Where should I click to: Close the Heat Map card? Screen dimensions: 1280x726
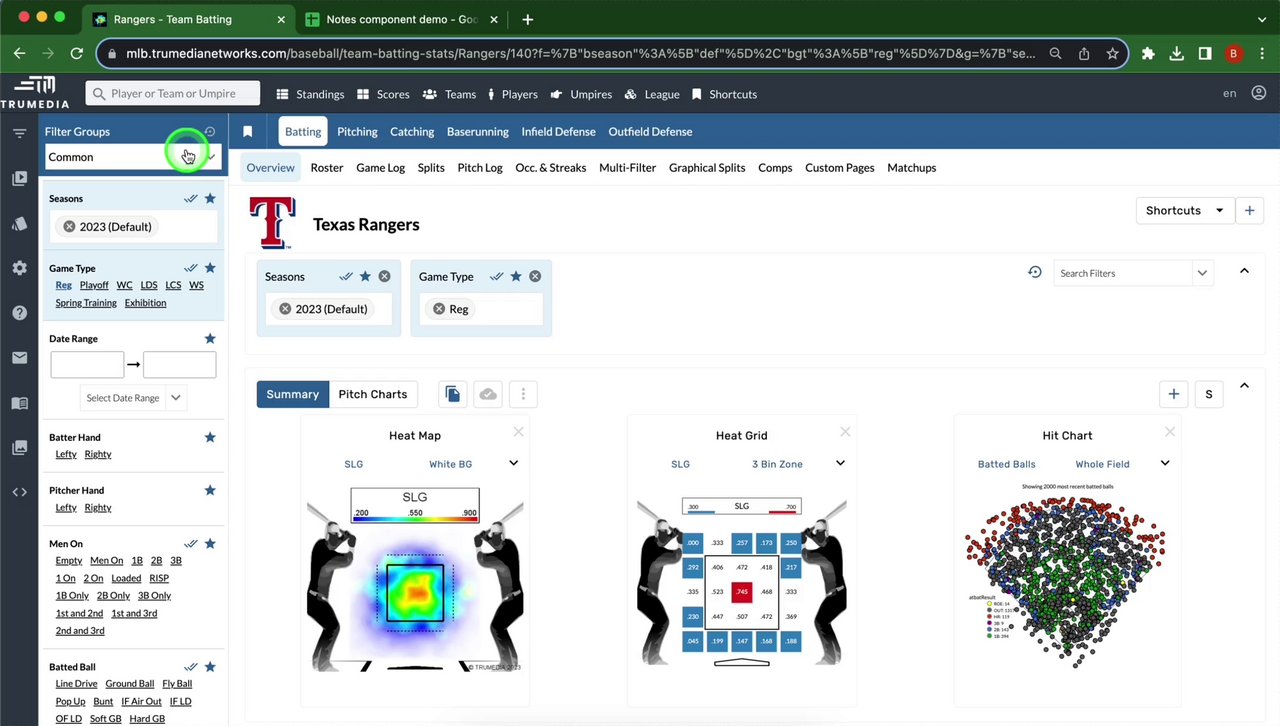point(518,432)
